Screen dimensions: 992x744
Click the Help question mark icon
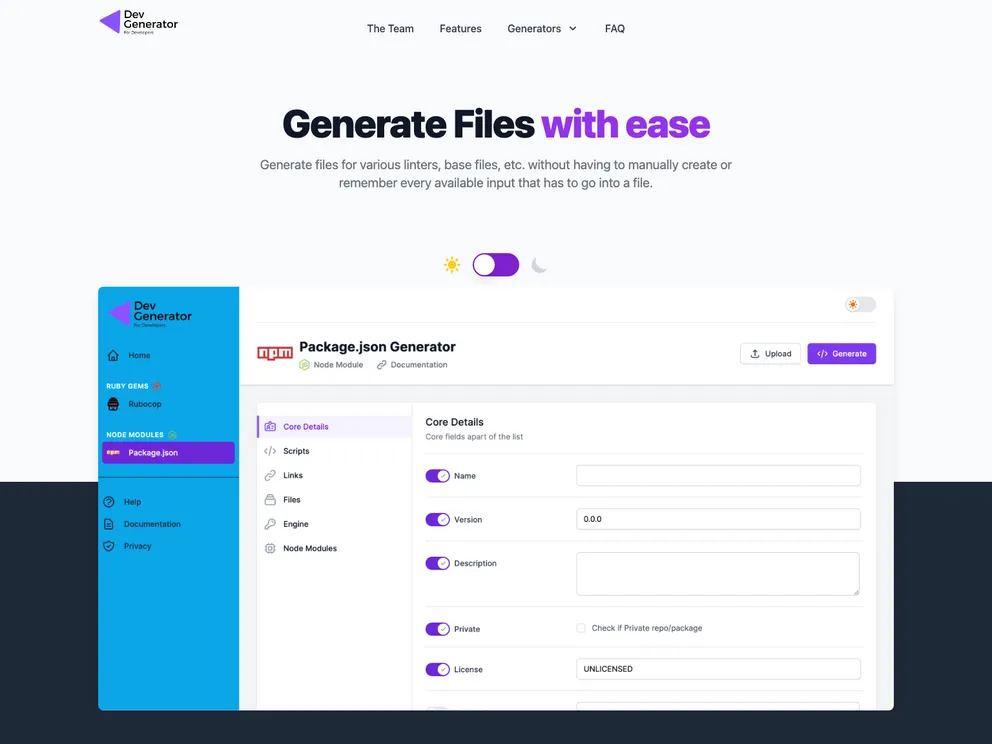pyautogui.click(x=109, y=502)
